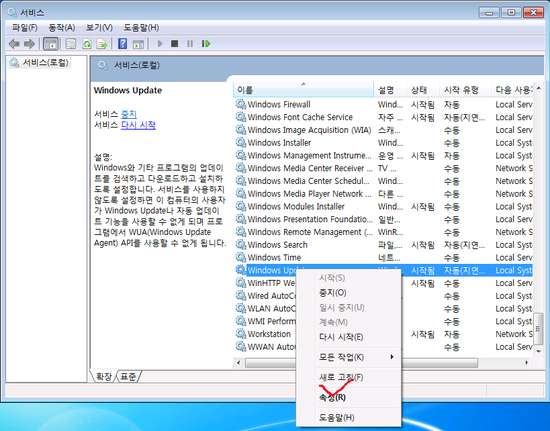
Task: Select Windows Presentation Foundation row
Action: point(383,219)
